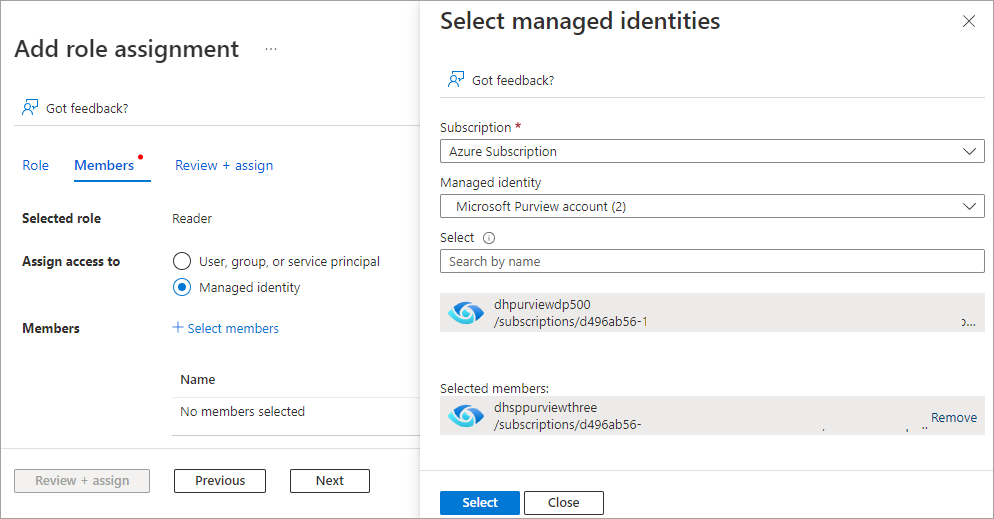
Task: Click the Previous button
Action: click(220, 480)
